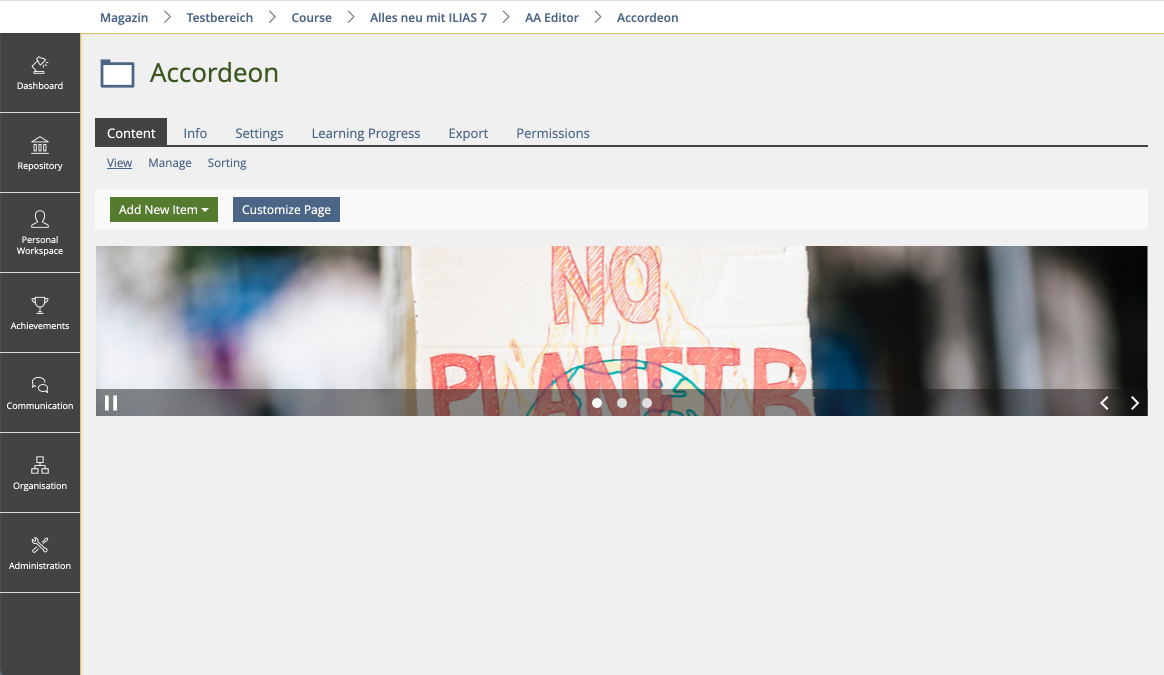The image size is (1164, 675).
Task: Switch to the Settings tab
Action: pyautogui.click(x=259, y=133)
